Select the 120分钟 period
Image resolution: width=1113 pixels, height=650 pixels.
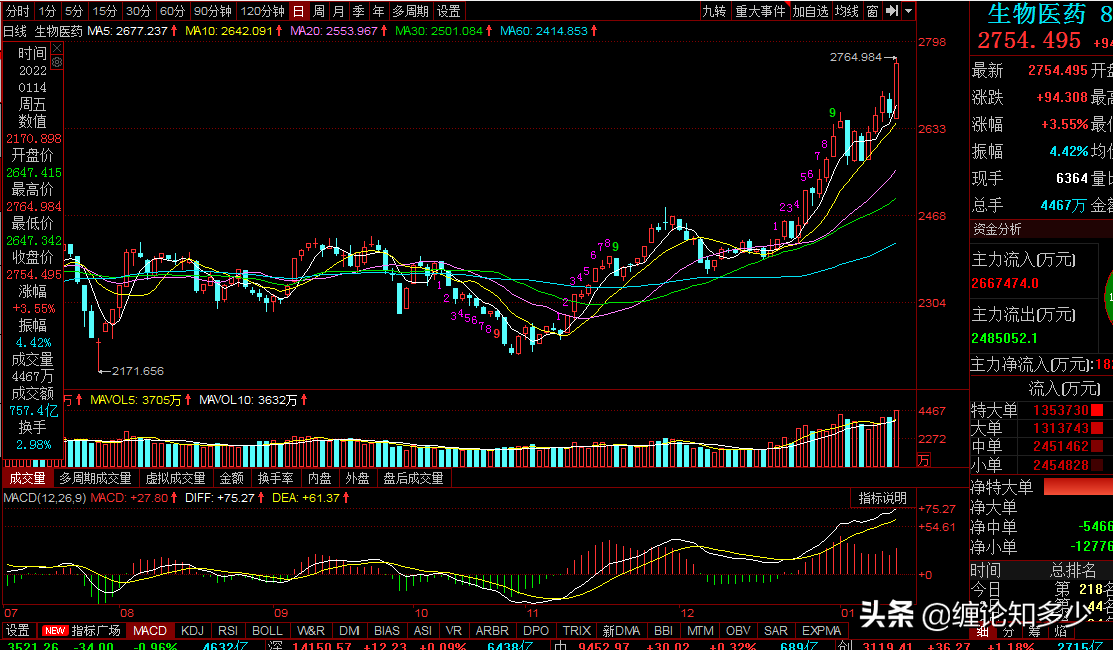263,11
